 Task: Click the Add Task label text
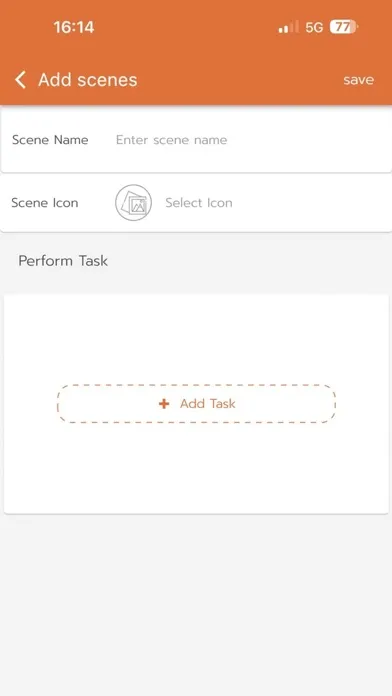click(208, 403)
